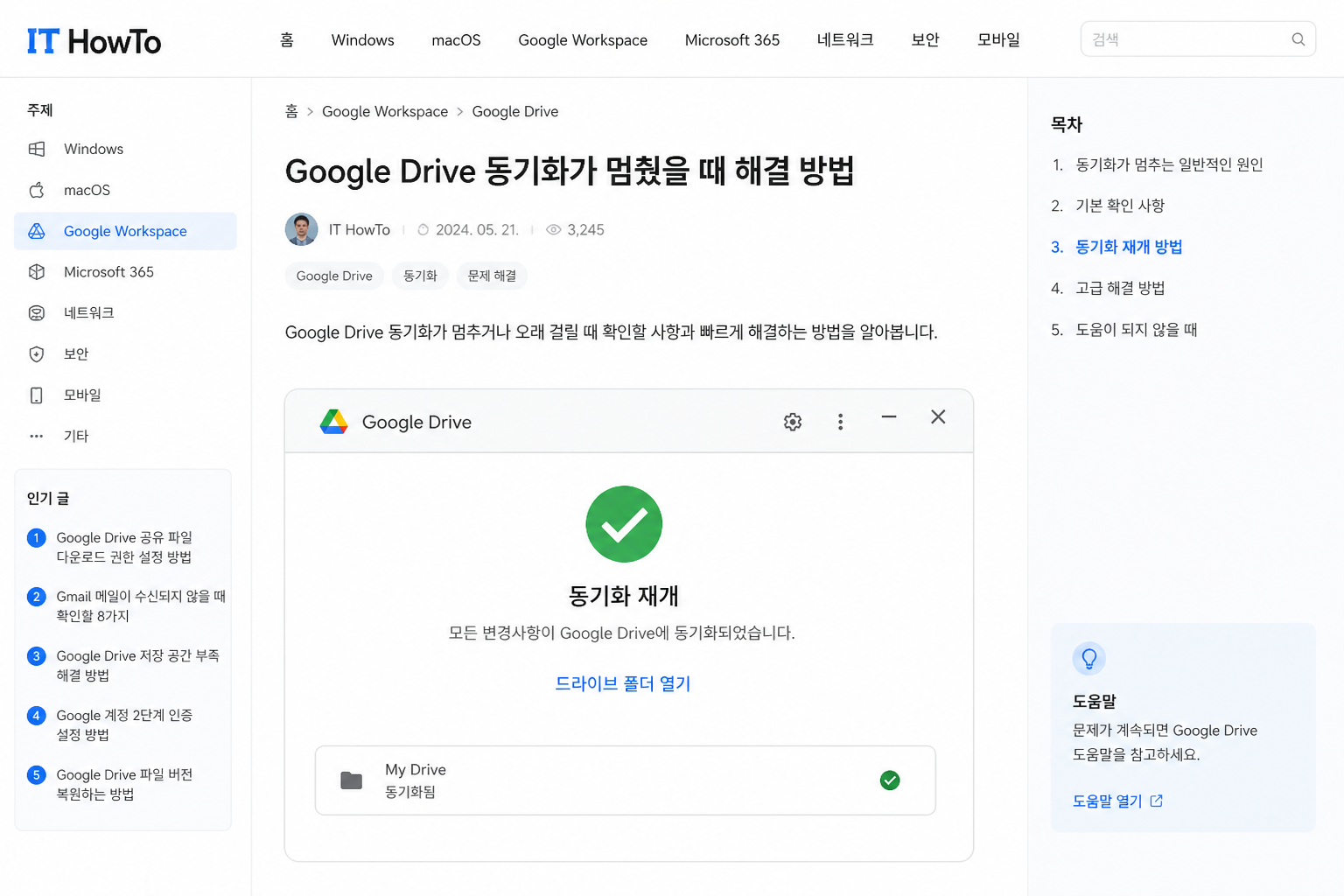Click the 3,245 view count
The width and height of the screenshot is (1344, 896).
[x=585, y=230]
